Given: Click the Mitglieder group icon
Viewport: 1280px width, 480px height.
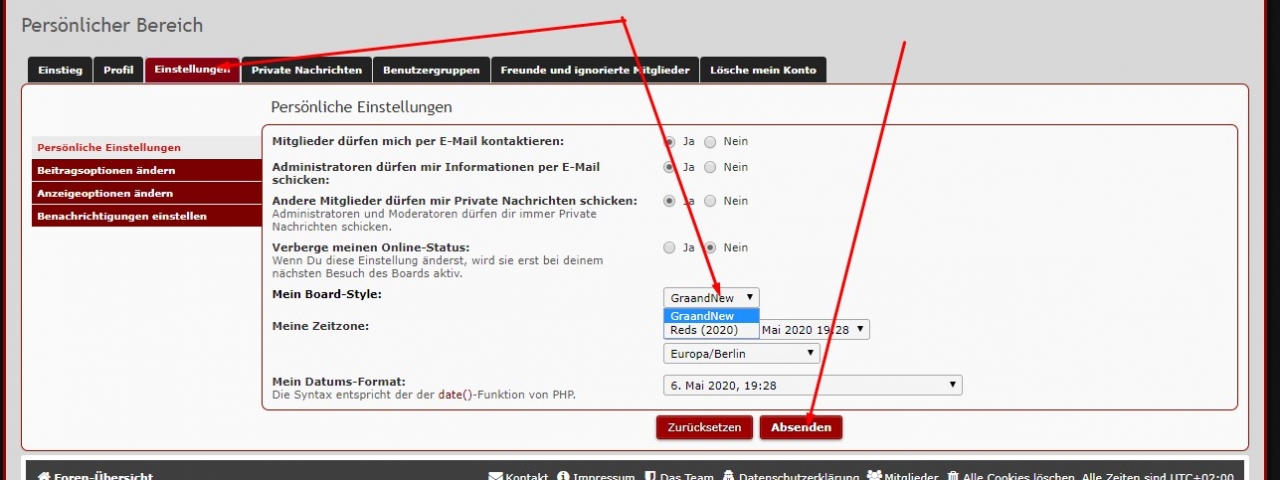Looking at the screenshot, I should (874, 477).
